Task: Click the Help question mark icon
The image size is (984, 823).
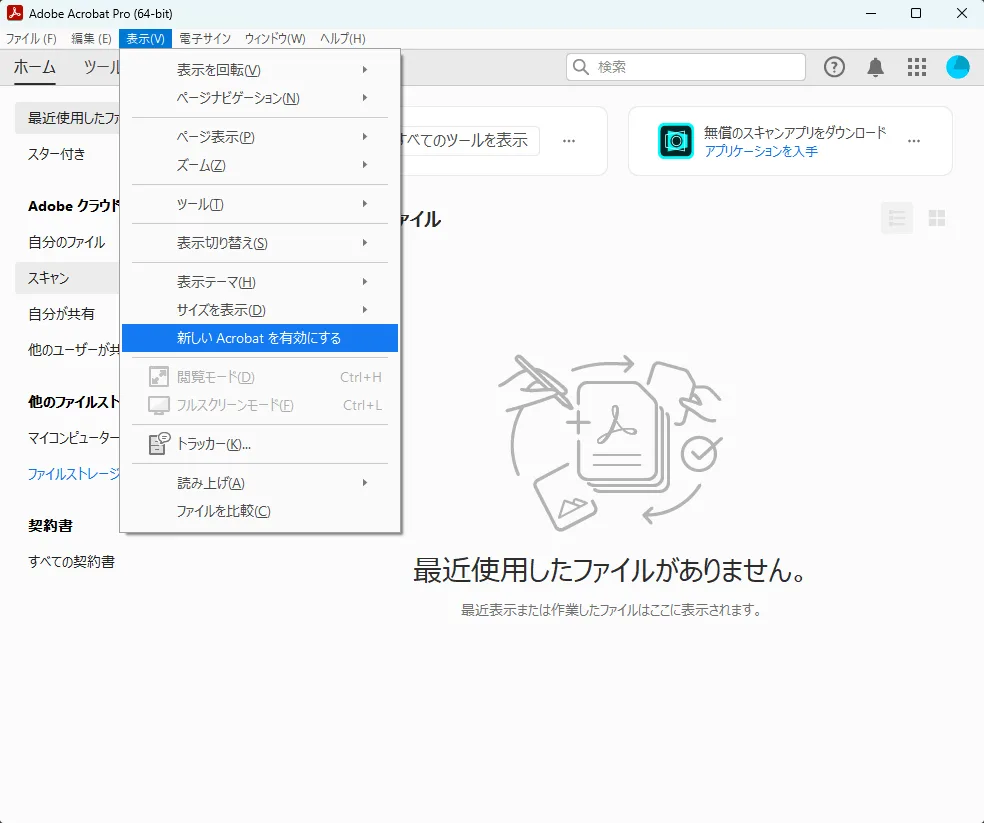Action: (x=834, y=67)
